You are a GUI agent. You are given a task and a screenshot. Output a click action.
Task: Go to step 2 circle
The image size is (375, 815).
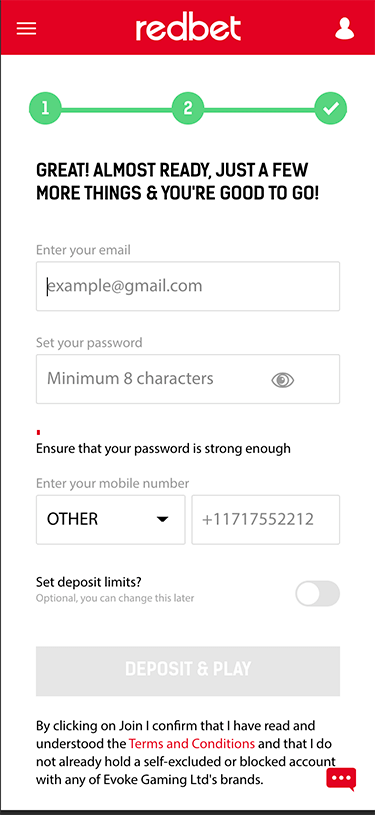(188, 108)
